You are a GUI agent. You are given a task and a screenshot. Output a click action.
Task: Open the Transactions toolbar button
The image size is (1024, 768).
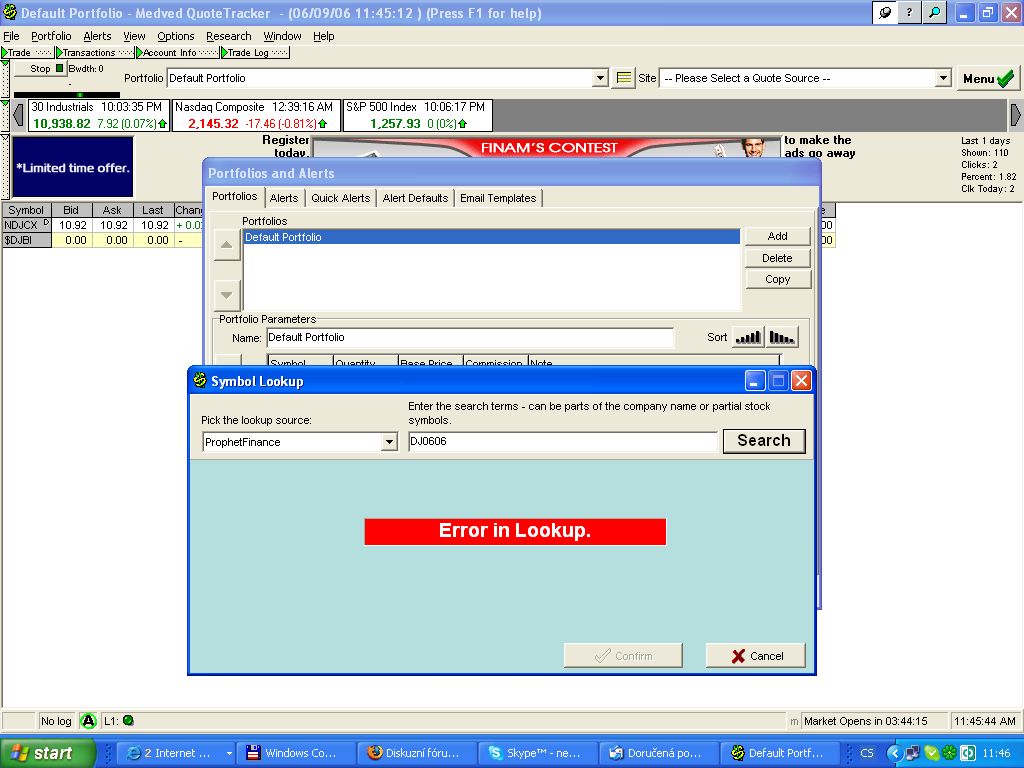[x=95, y=52]
